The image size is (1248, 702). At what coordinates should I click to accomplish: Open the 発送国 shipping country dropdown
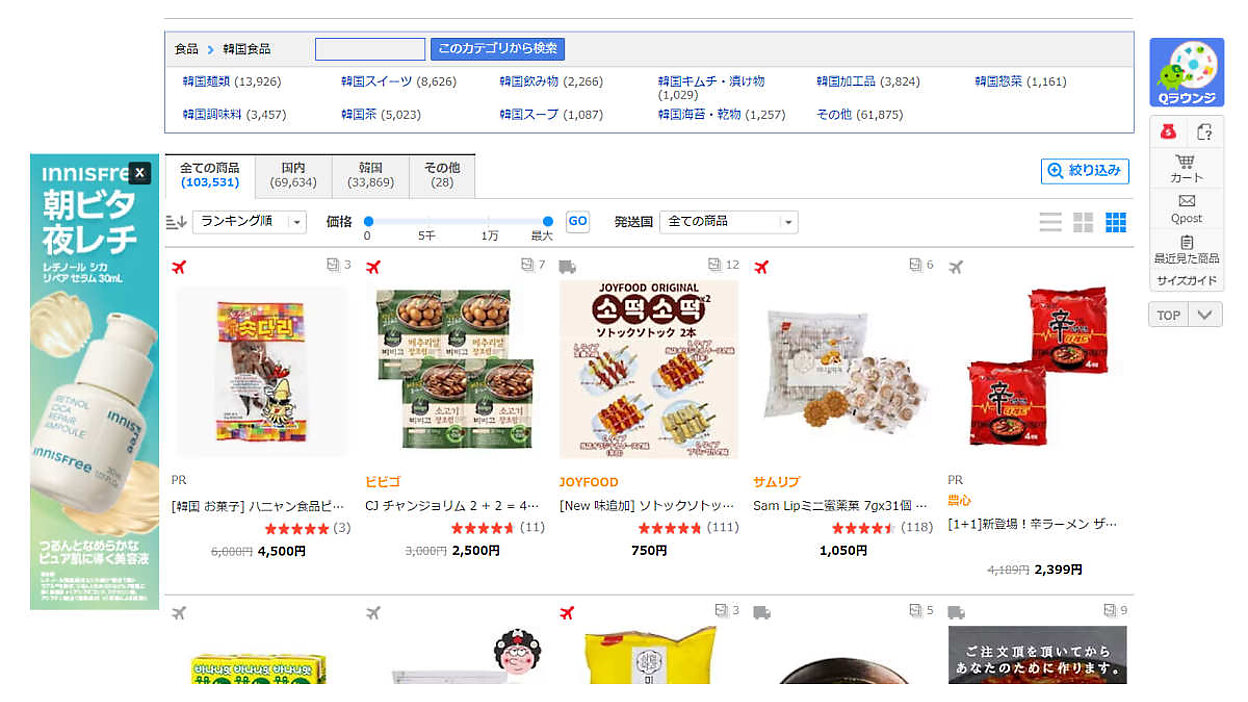pyautogui.click(x=729, y=222)
